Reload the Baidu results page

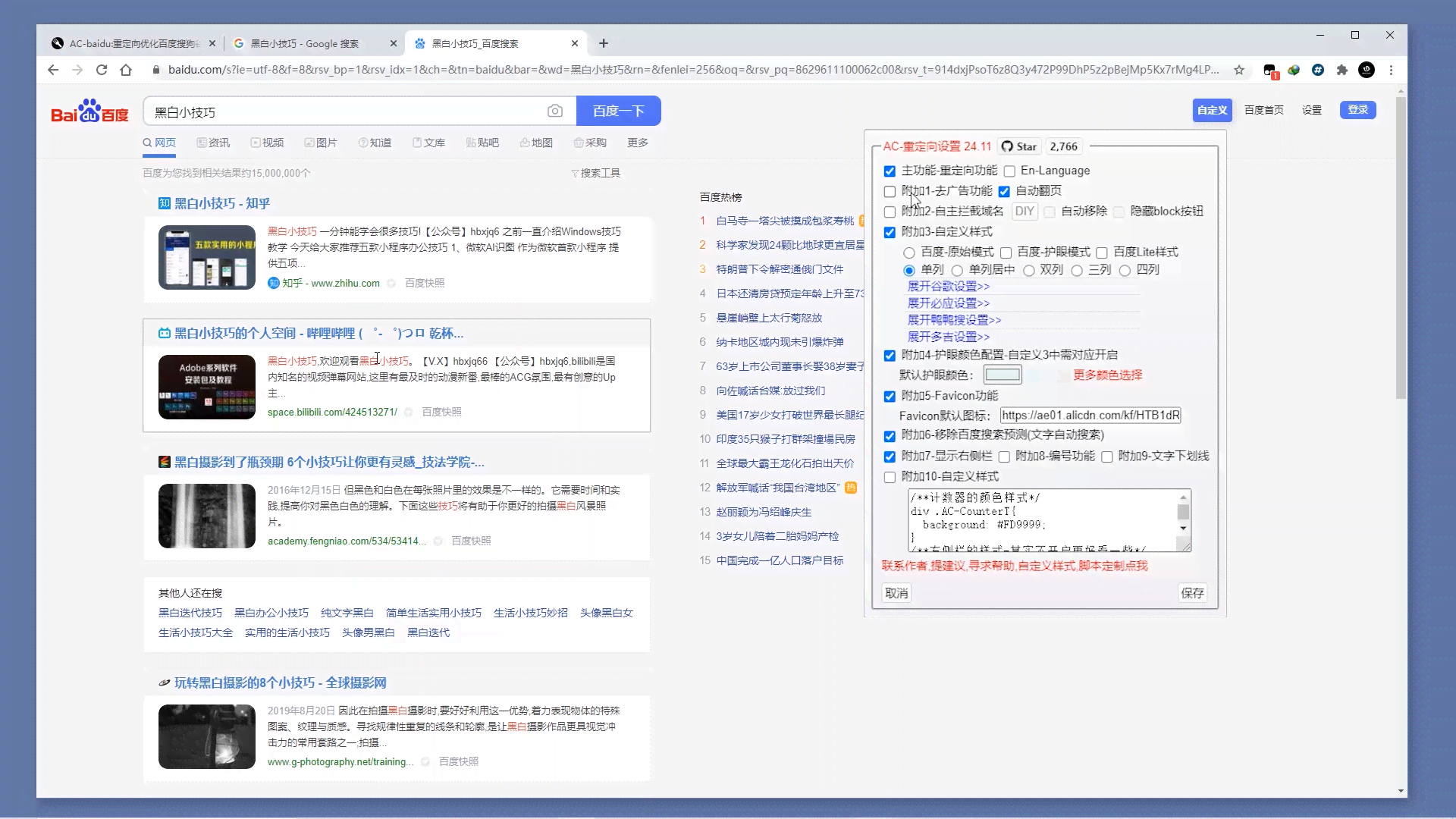(x=102, y=70)
